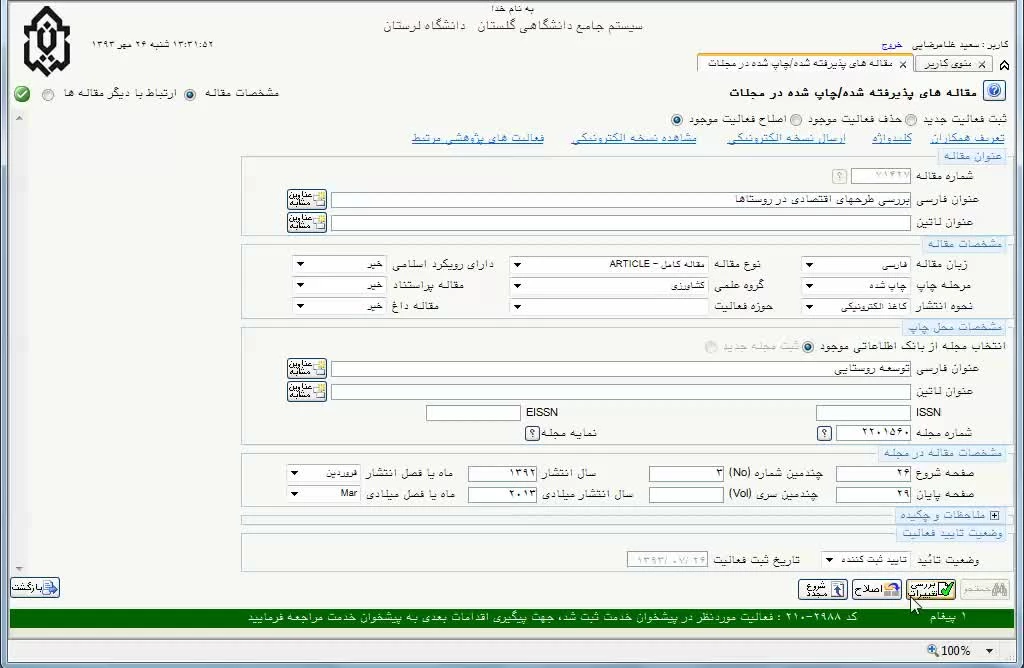Image resolution: width=1024 pixels, height=668 pixels.
Task: Click the ISSN input field
Action: click(x=862, y=412)
